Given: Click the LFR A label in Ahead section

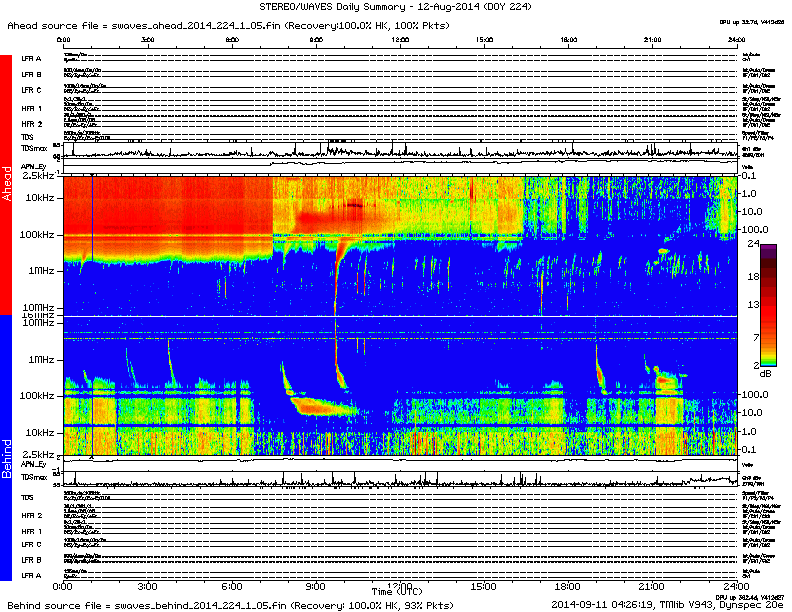Looking at the screenshot, I should tap(31, 59).
